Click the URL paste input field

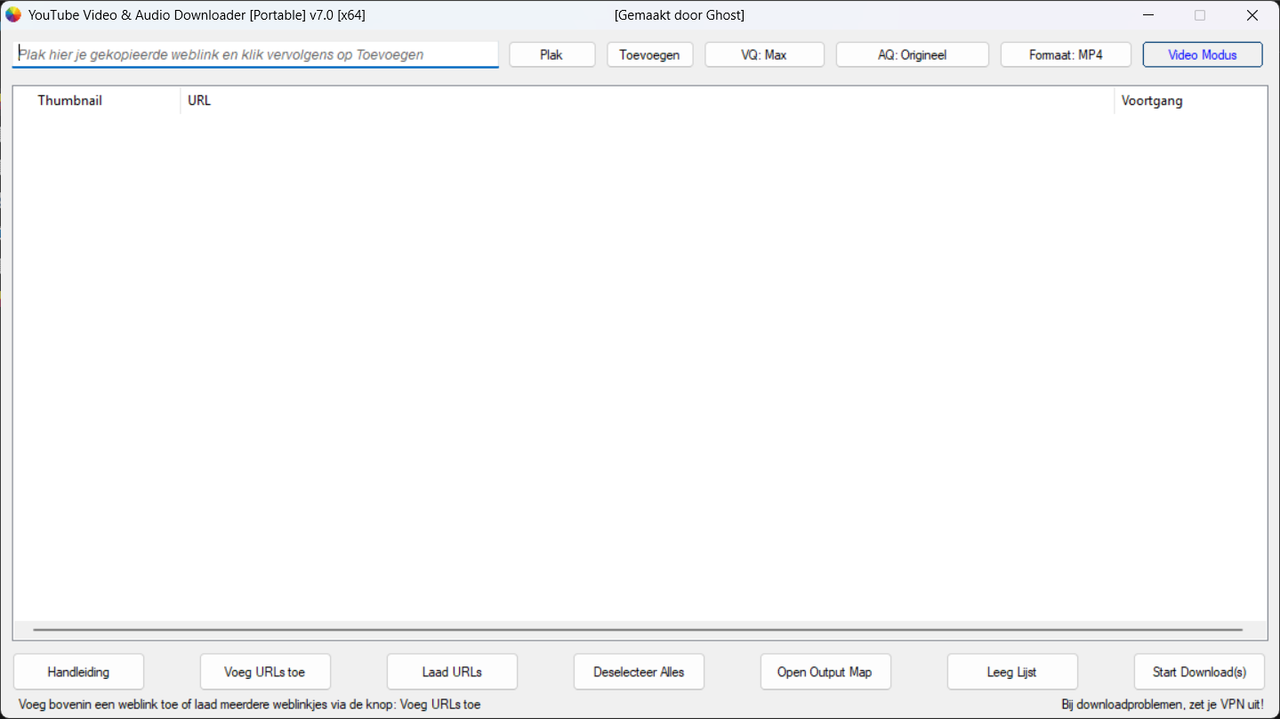(x=255, y=55)
